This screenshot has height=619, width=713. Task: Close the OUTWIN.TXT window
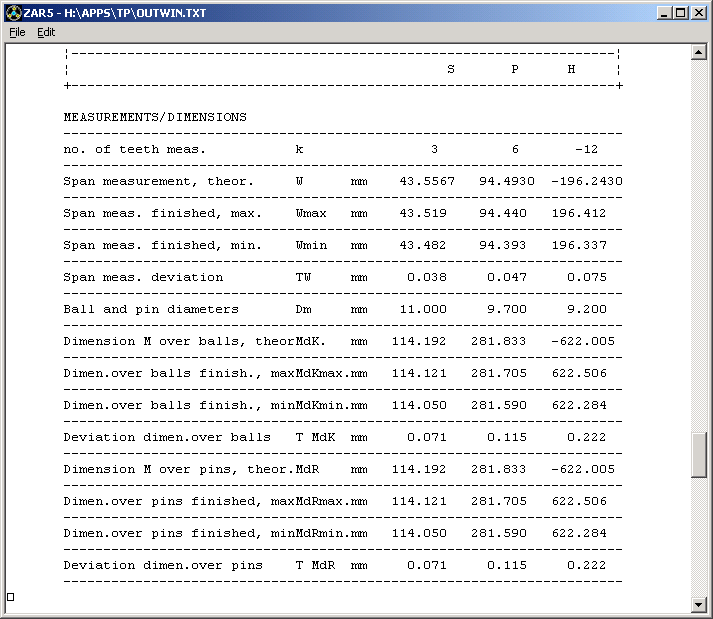[x=699, y=12]
